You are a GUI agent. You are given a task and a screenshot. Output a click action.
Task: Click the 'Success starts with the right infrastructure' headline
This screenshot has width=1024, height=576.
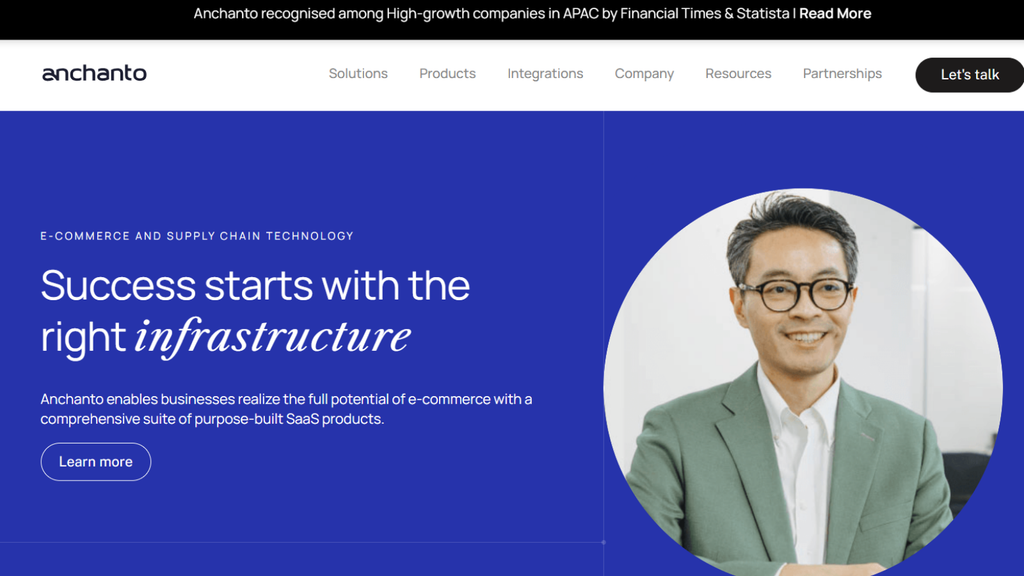255,312
